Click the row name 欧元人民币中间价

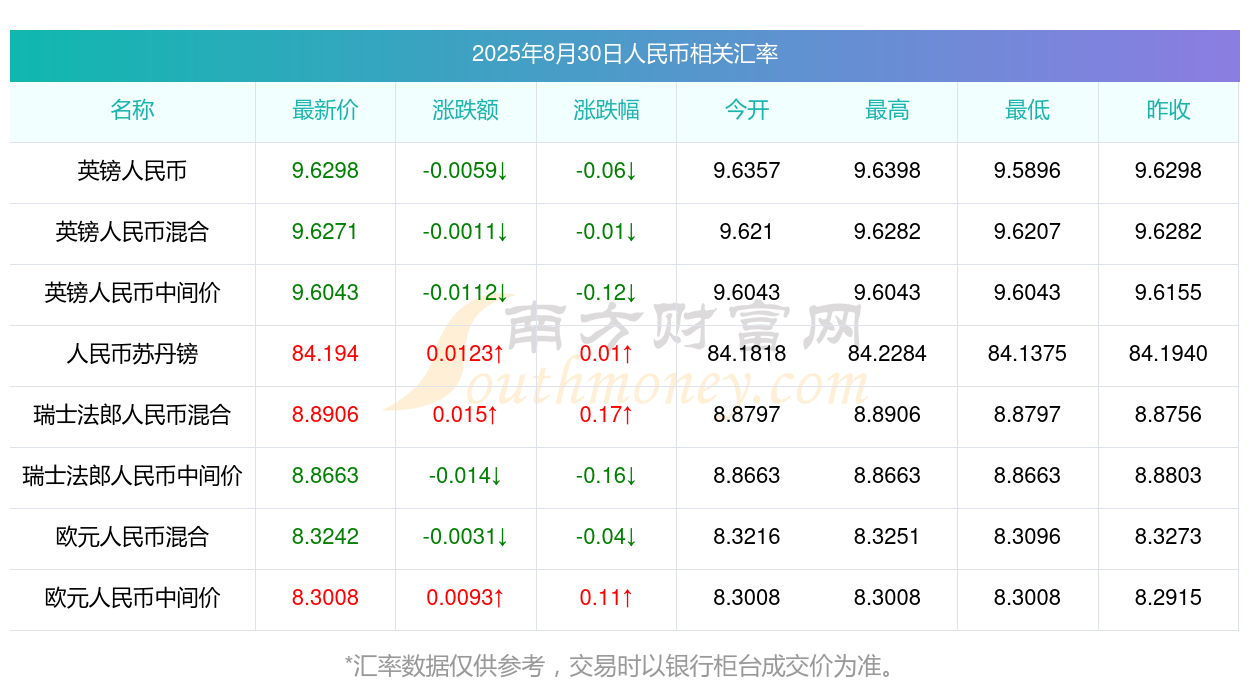[132, 598]
